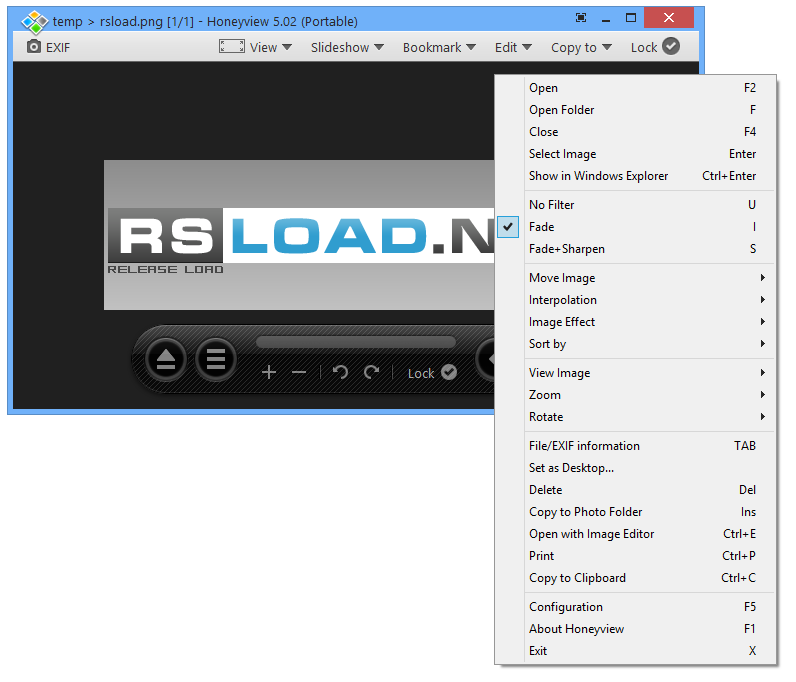The width and height of the screenshot is (796, 682).
Task: Click the fullscreen icon in title bar
Action: (x=581, y=18)
